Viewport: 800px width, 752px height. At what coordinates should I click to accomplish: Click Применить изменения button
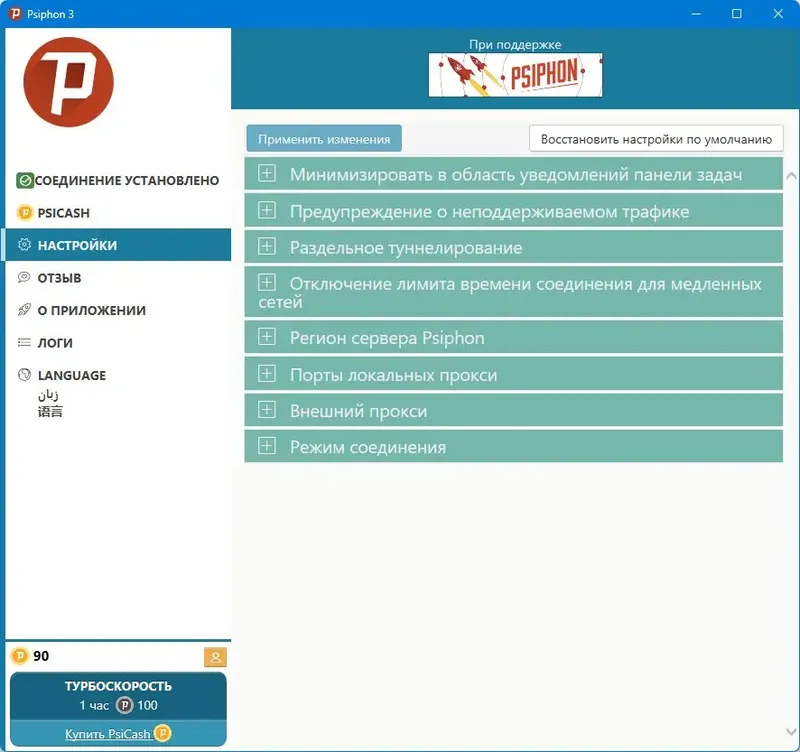click(x=324, y=139)
